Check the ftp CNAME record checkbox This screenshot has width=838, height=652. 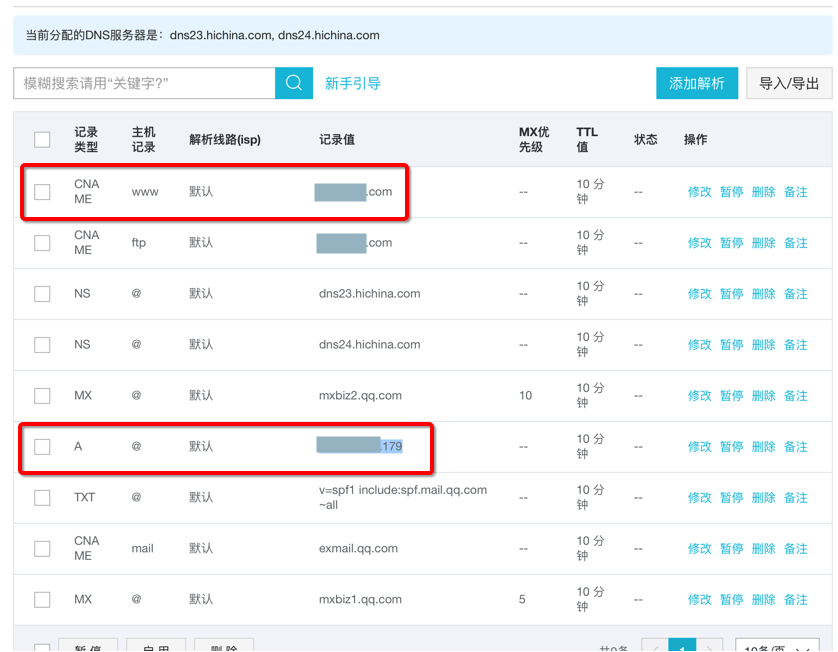(x=42, y=243)
